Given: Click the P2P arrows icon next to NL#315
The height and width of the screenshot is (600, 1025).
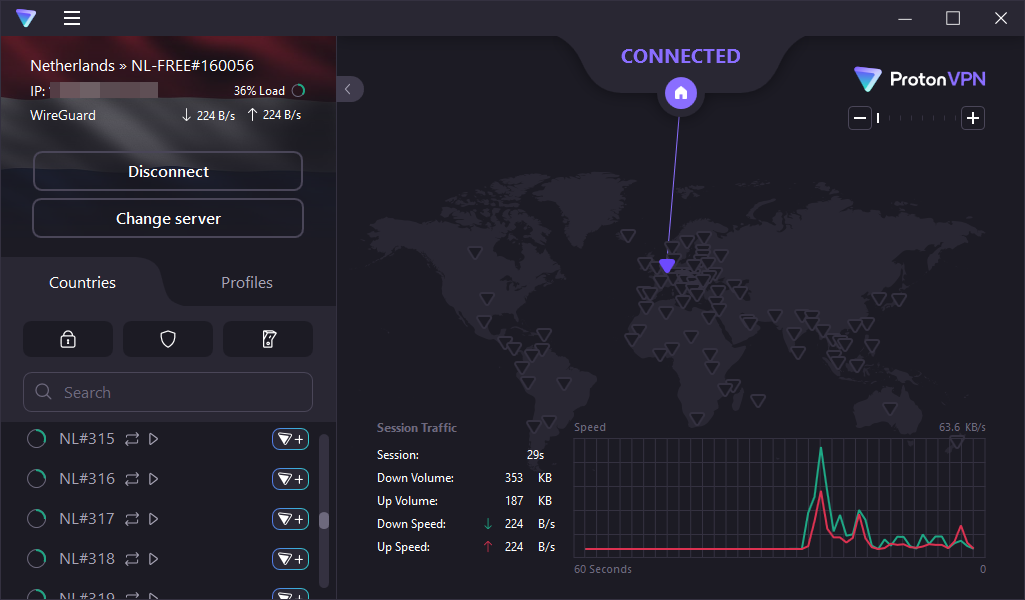Looking at the screenshot, I should (x=132, y=439).
